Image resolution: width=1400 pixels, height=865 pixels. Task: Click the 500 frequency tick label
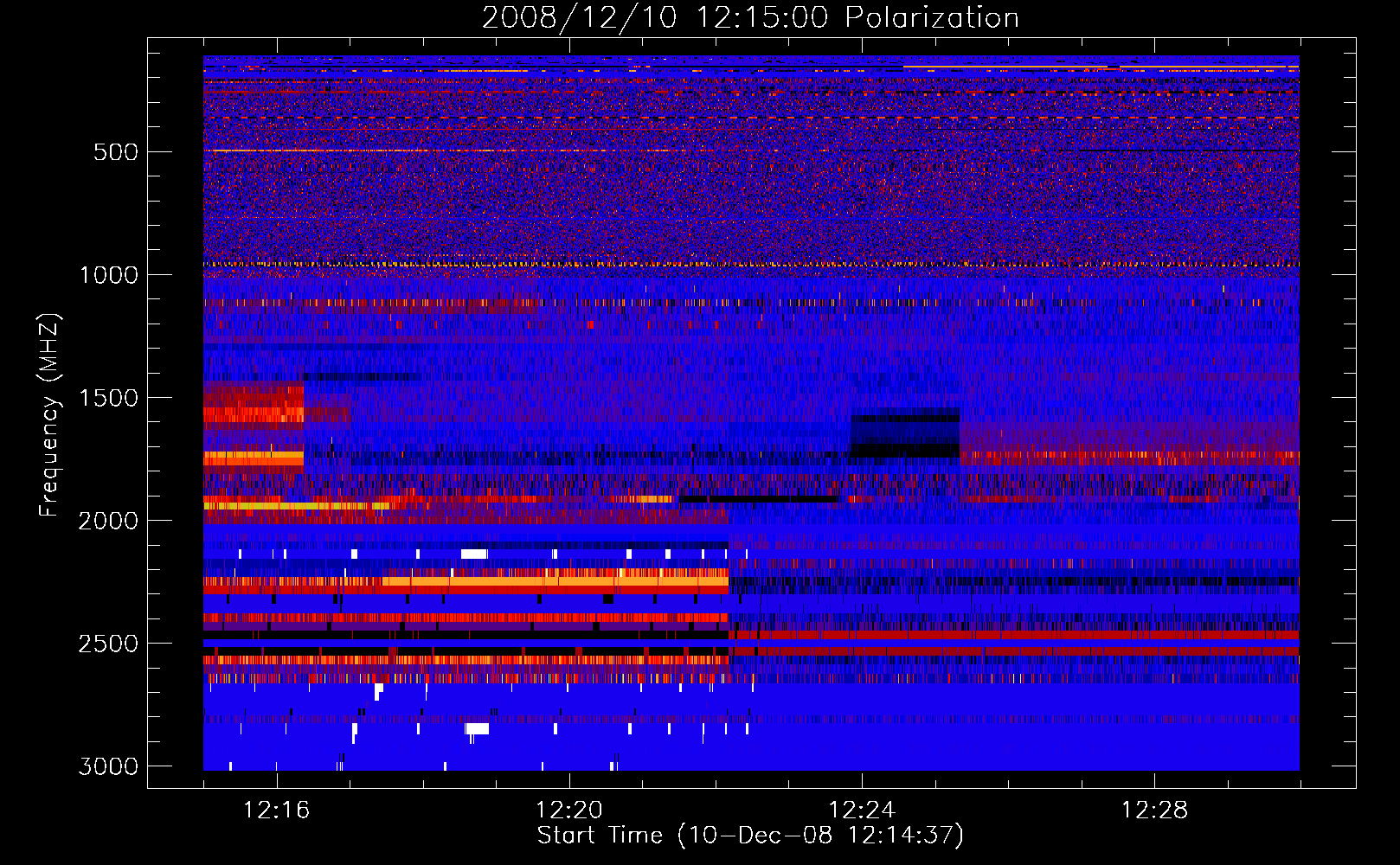click(x=116, y=152)
